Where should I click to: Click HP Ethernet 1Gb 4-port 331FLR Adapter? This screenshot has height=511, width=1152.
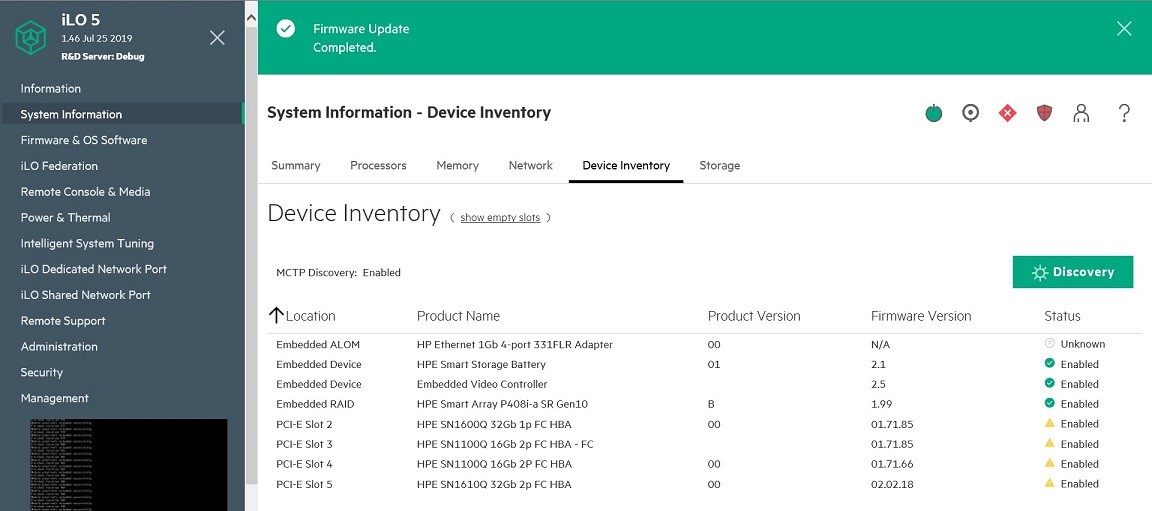(x=514, y=344)
